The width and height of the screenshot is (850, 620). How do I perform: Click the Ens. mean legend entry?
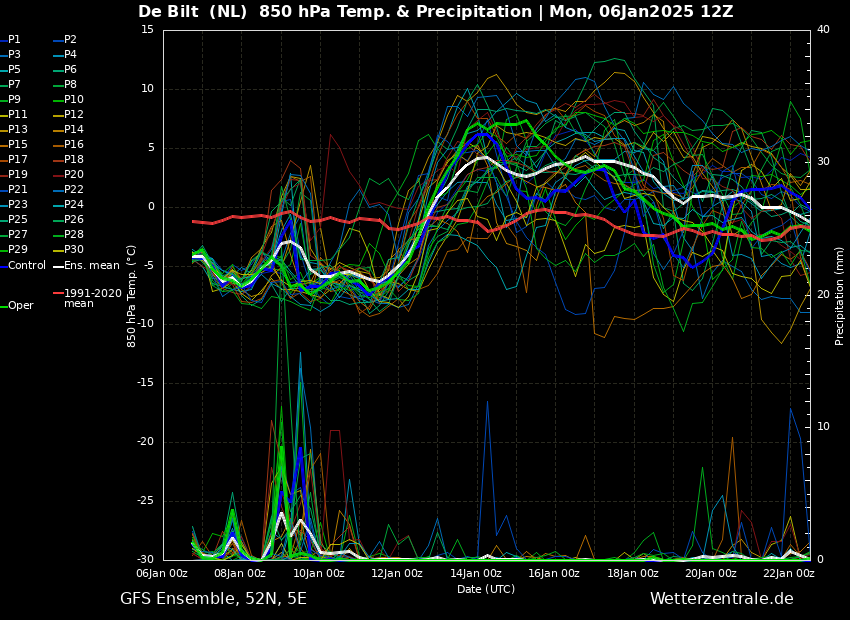pyautogui.click(x=86, y=266)
